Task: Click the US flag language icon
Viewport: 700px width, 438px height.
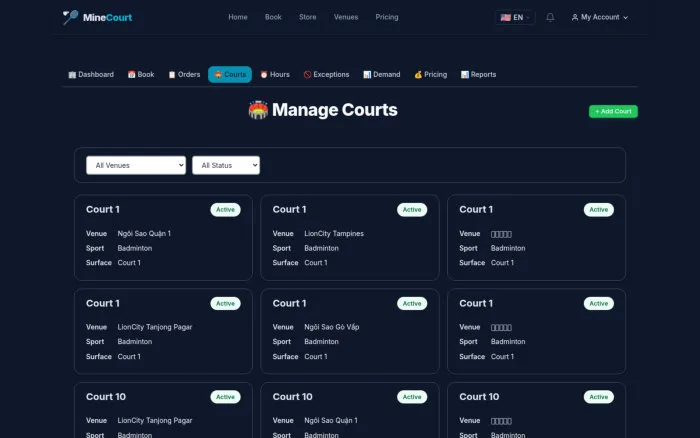Action: click(505, 17)
